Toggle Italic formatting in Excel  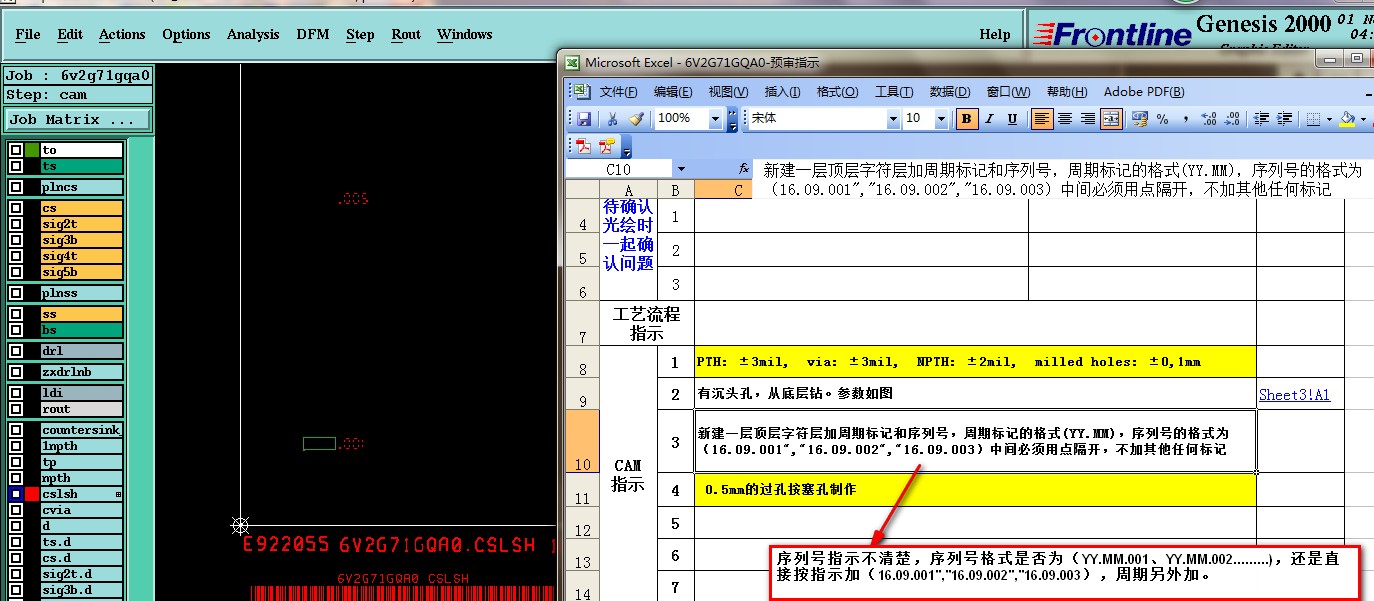click(989, 118)
